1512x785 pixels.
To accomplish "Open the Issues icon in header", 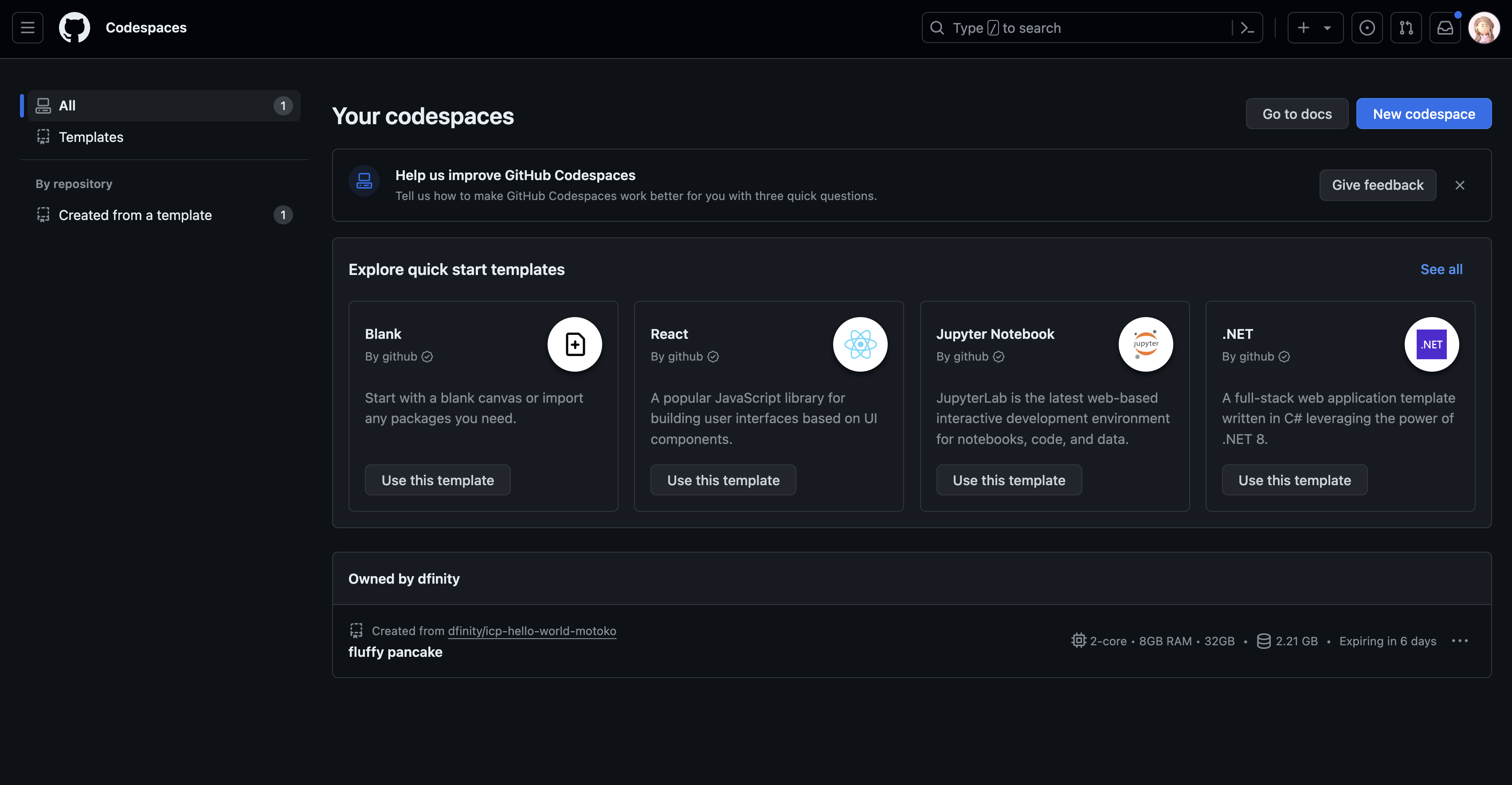I will [1367, 27].
